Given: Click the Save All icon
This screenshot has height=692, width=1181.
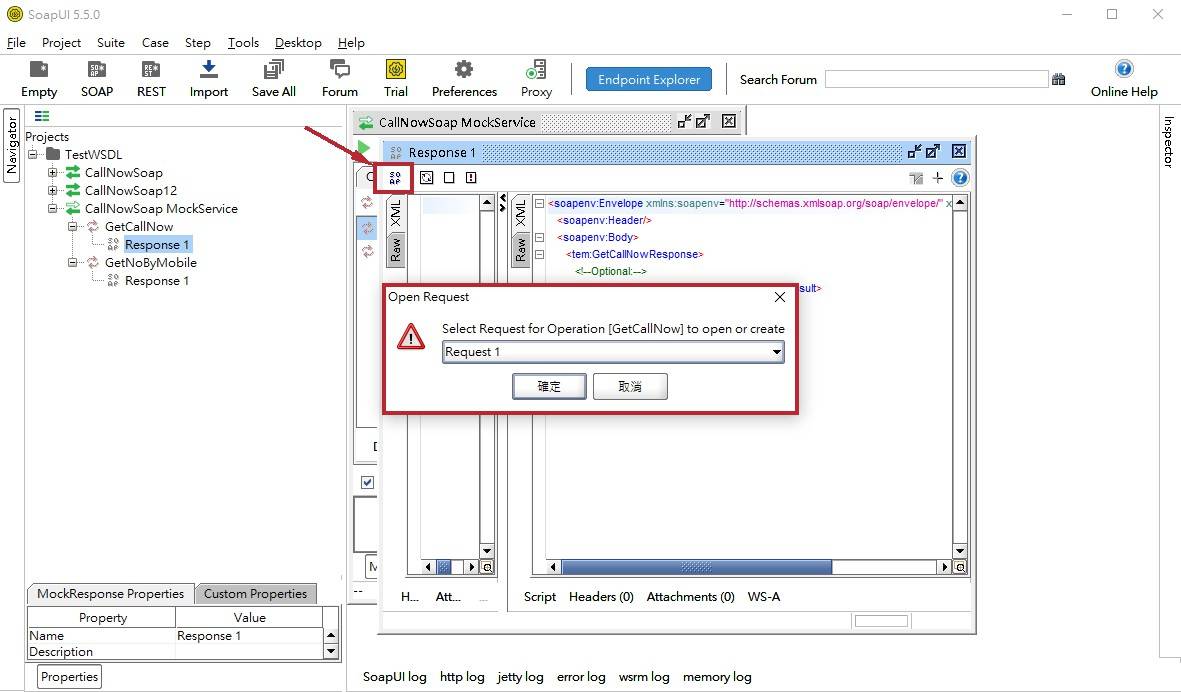Looking at the screenshot, I should click(273, 78).
